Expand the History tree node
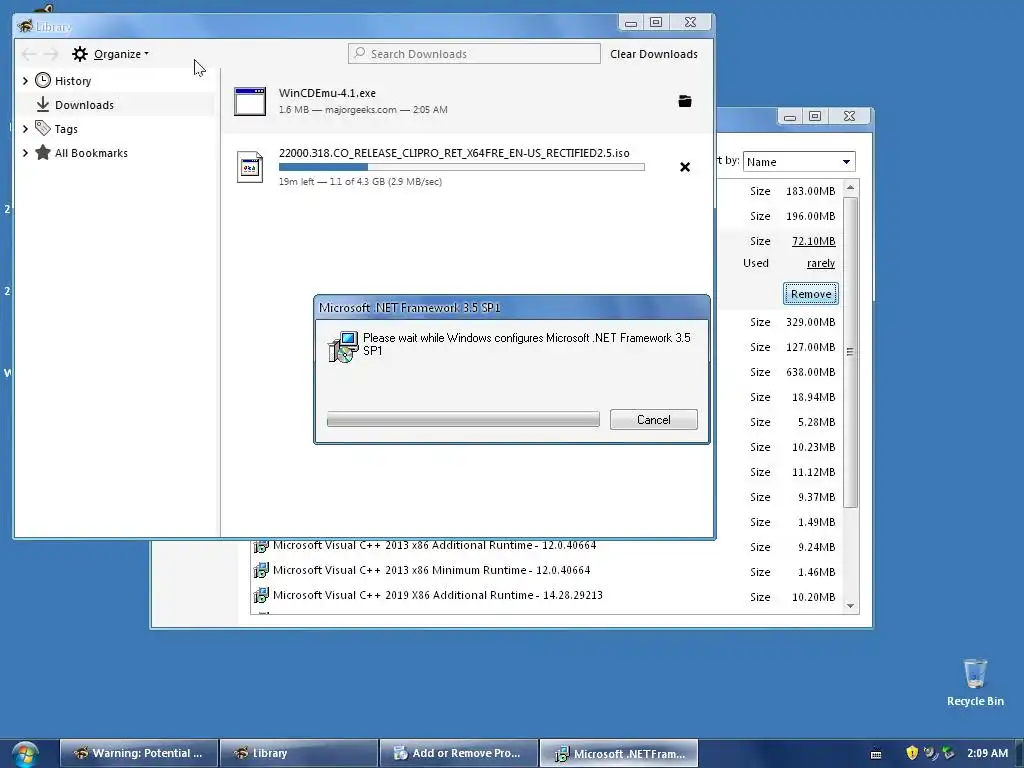Image resolution: width=1024 pixels, height=768 pixels. pos(25,81)
